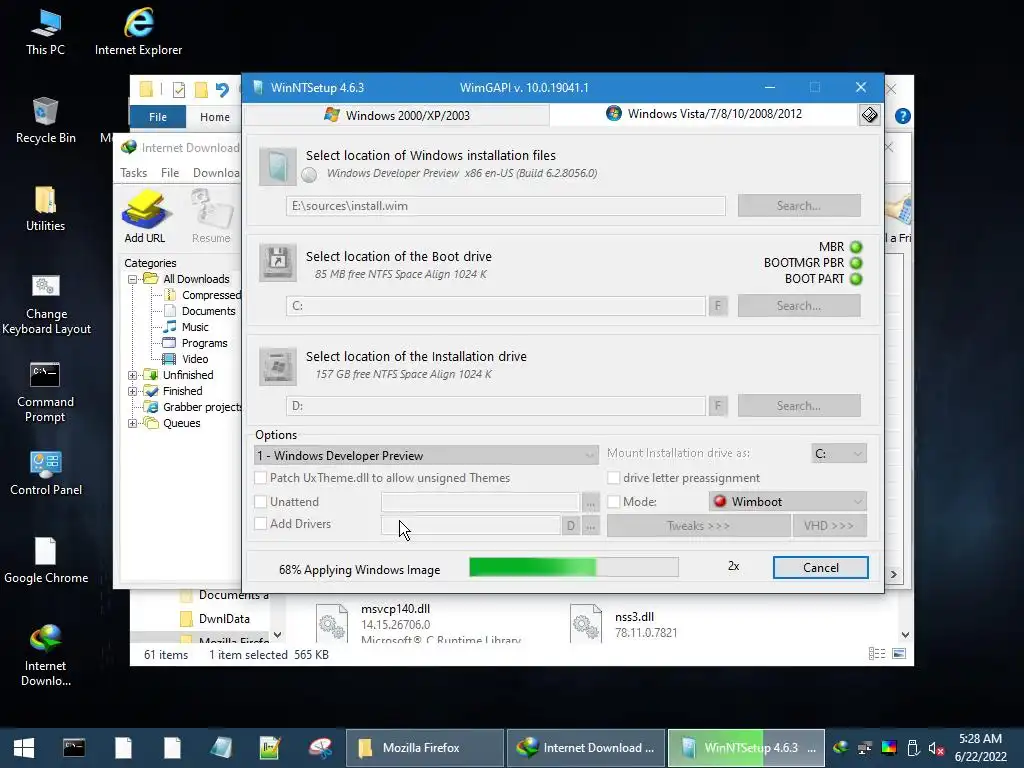The height and width of the screenshot is (768, 1024).
Task: Open Home tab in Explorer ribbon
Action: click(x=215, y=117)
